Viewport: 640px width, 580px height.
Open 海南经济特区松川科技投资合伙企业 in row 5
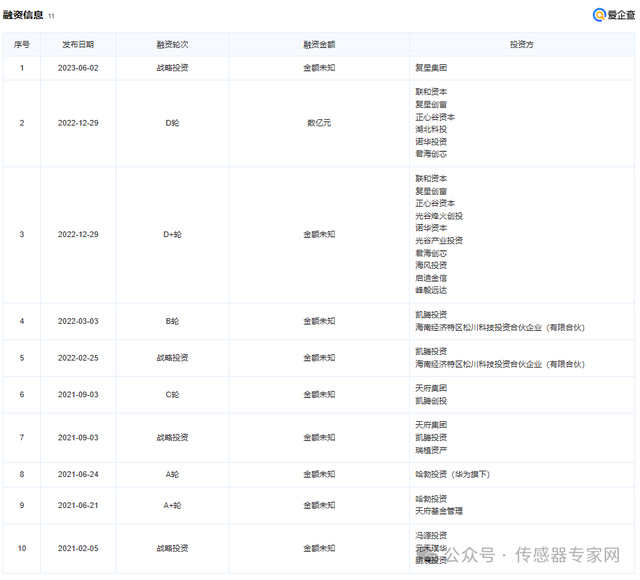tap(500, 364)
